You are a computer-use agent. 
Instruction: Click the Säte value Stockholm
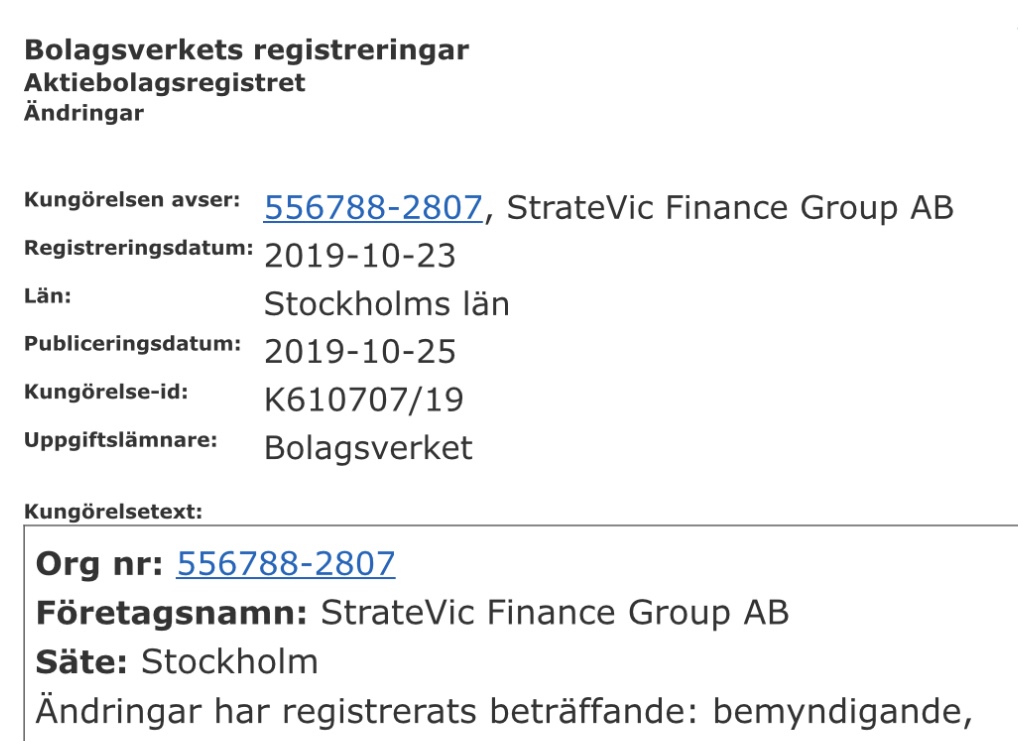230,662
